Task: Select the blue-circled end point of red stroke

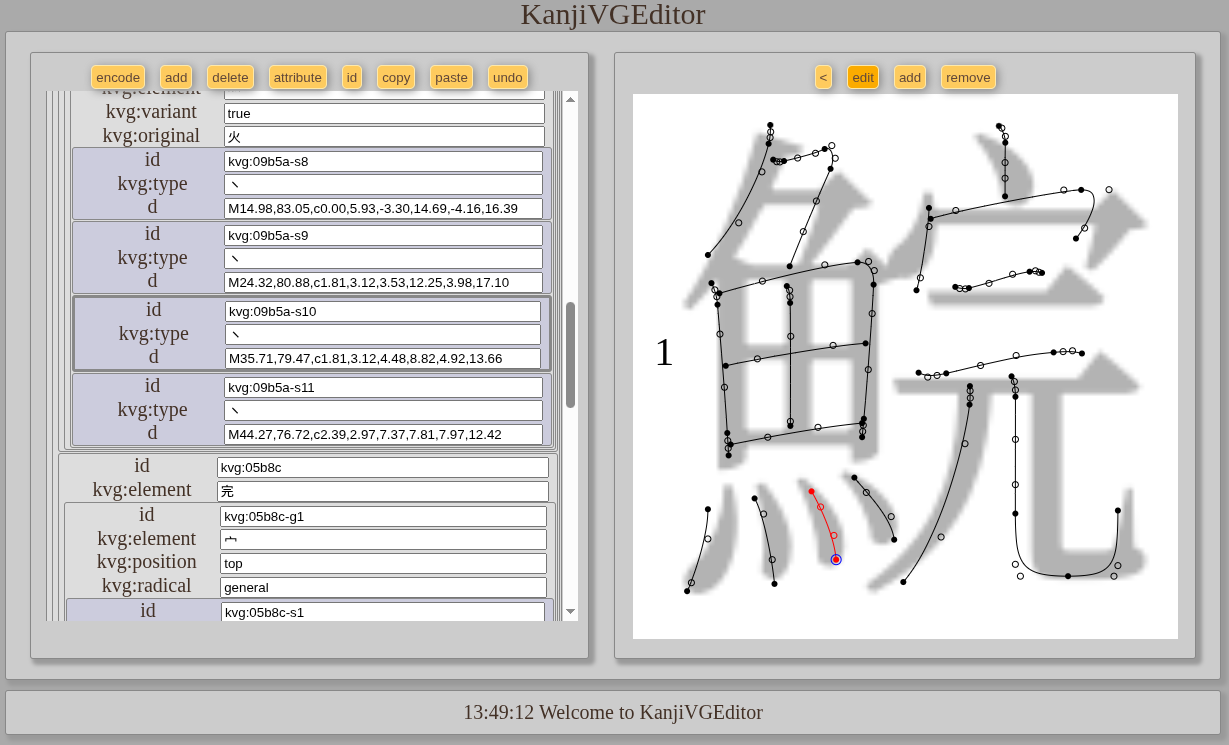Action: [x=836, y=560]
